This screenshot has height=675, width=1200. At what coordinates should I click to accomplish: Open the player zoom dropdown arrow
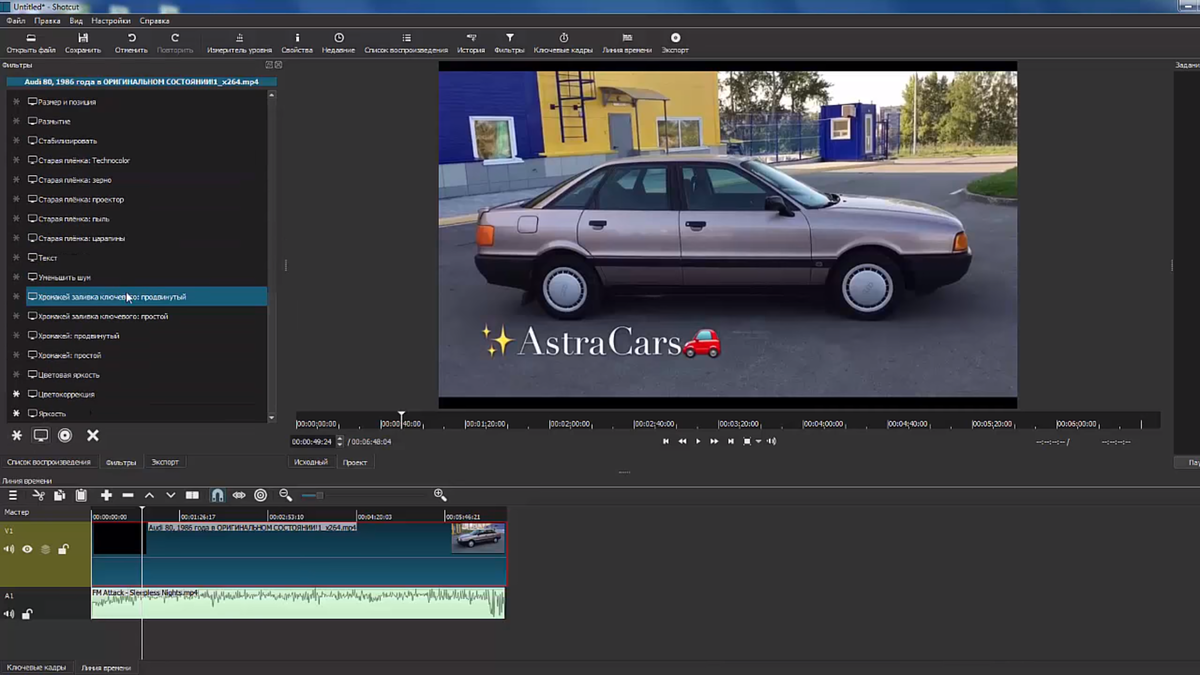(758, 441)
